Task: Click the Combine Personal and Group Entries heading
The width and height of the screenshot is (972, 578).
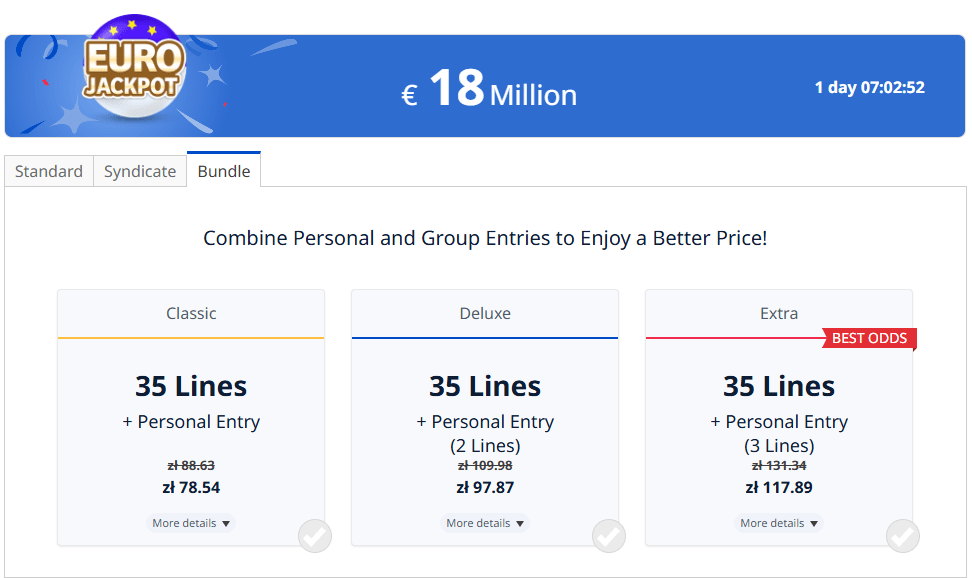Action: [485, 238]
